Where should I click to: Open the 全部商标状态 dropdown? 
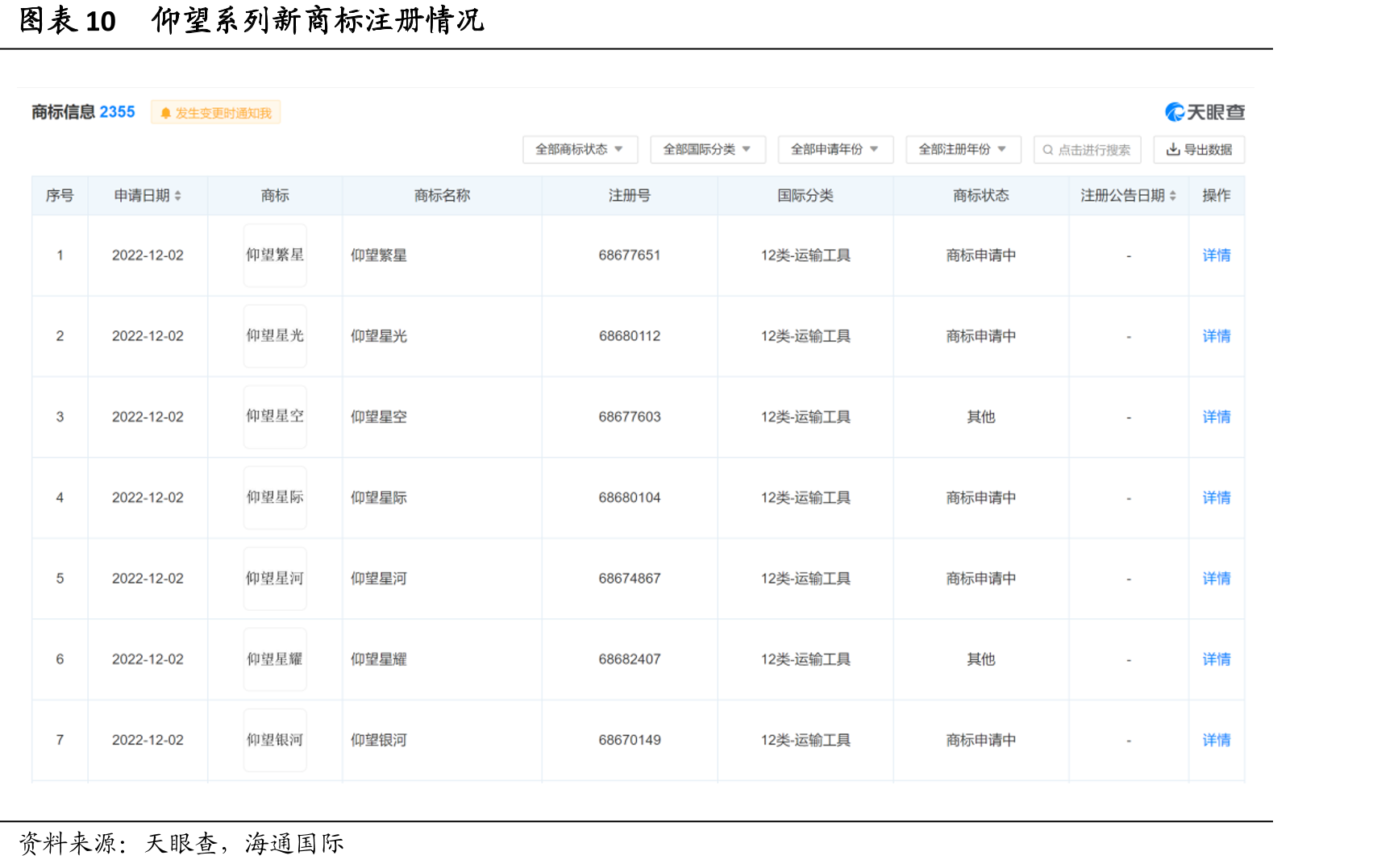click(x=580, y=150)
